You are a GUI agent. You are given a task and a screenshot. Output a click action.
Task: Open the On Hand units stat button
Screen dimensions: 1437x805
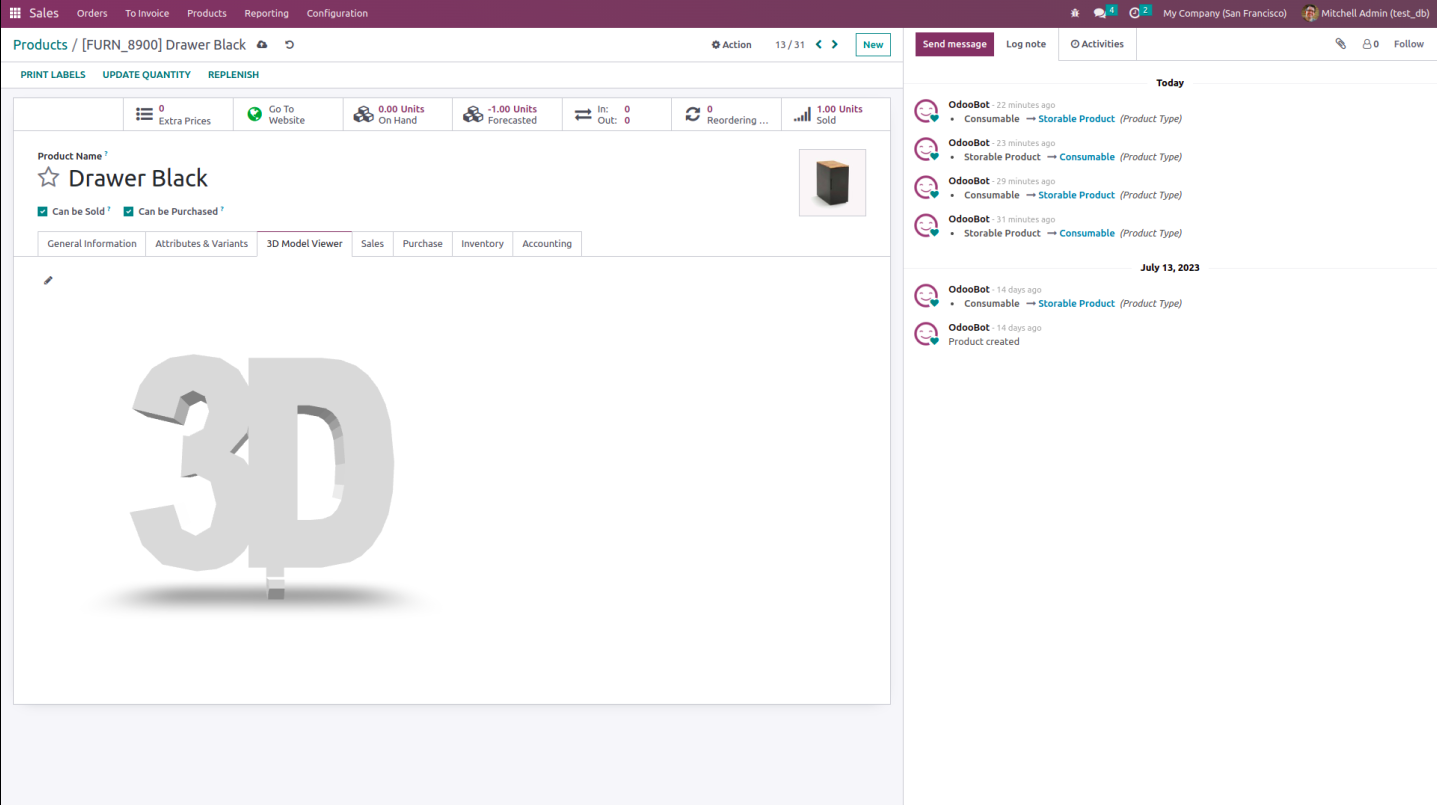(x=398, y=114)
